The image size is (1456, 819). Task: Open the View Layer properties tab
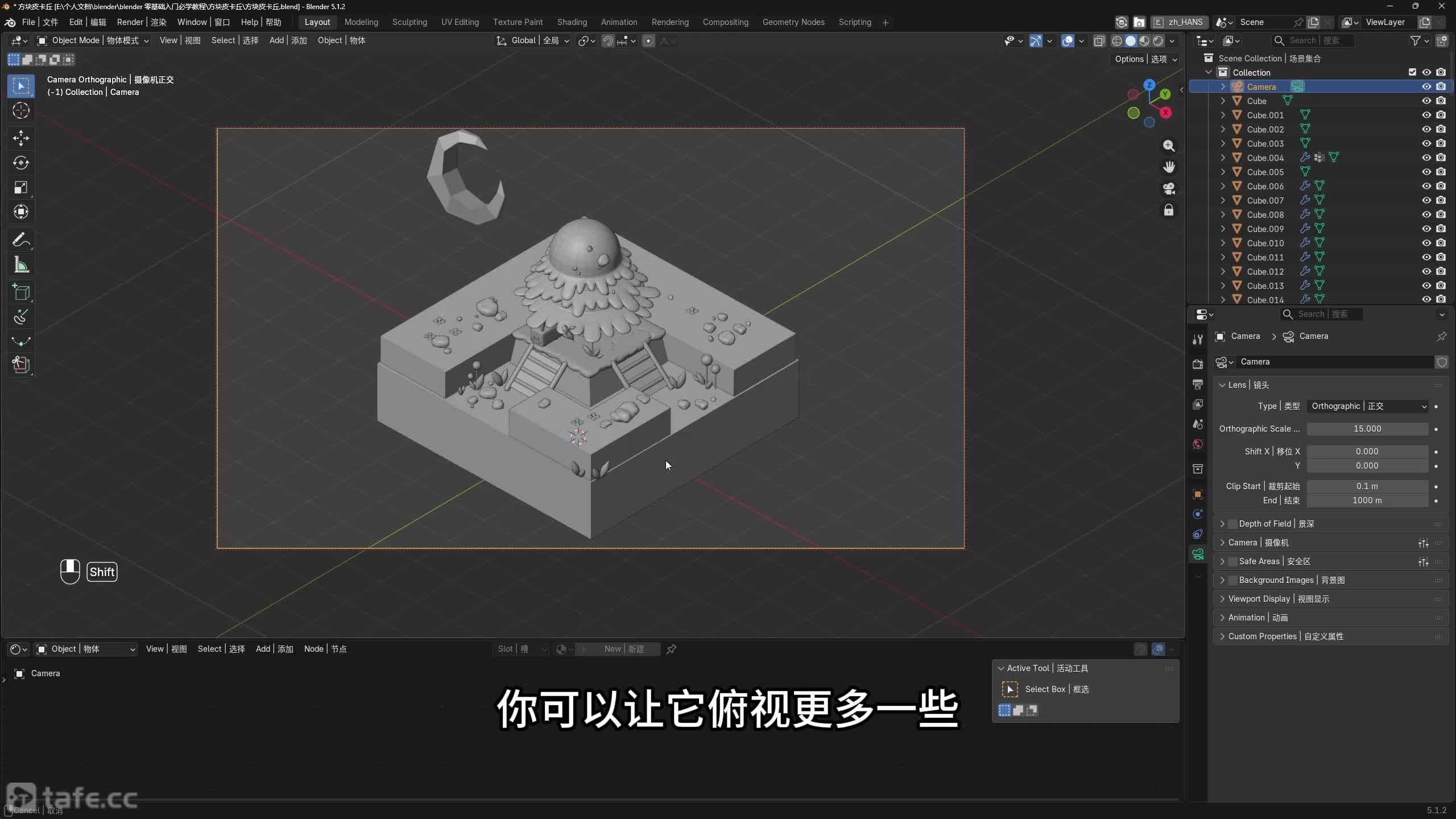tap(1198, 404)
